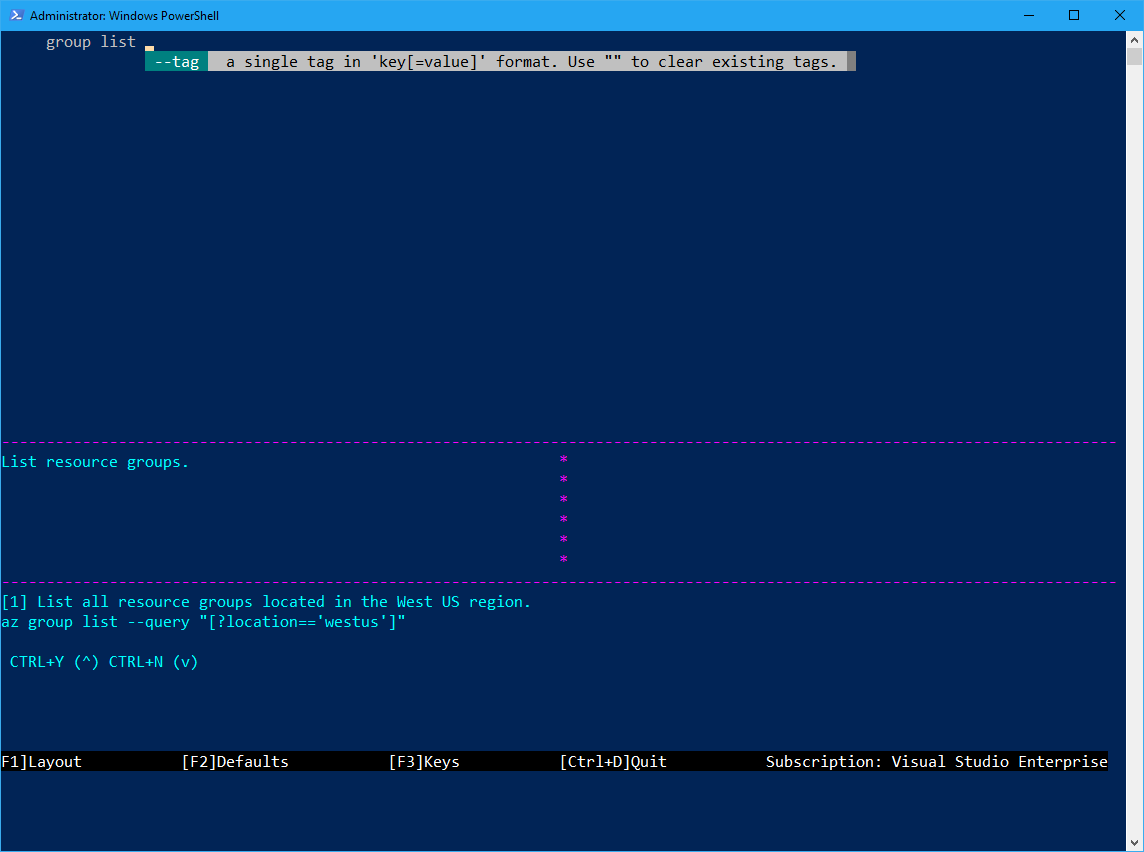Close the PowerShell window

coord(1120,15)
